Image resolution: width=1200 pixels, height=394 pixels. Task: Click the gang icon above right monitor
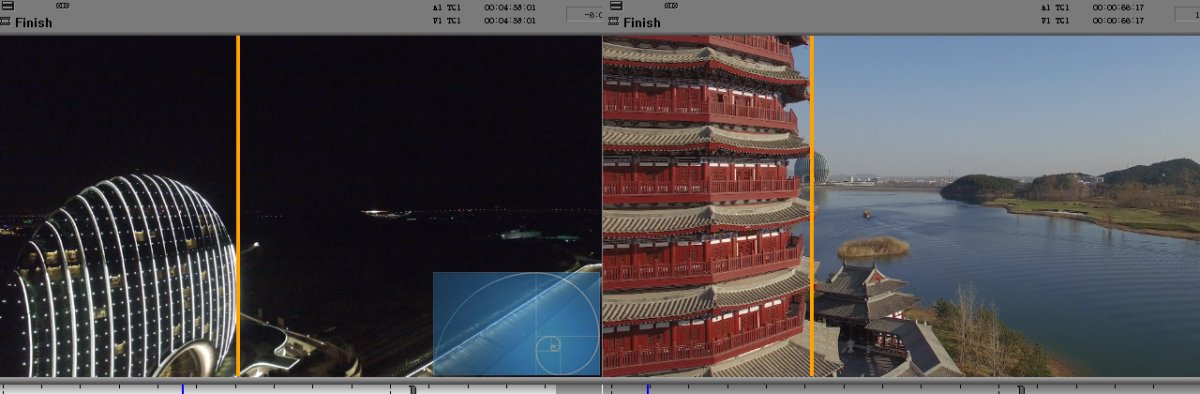point(669,6)
